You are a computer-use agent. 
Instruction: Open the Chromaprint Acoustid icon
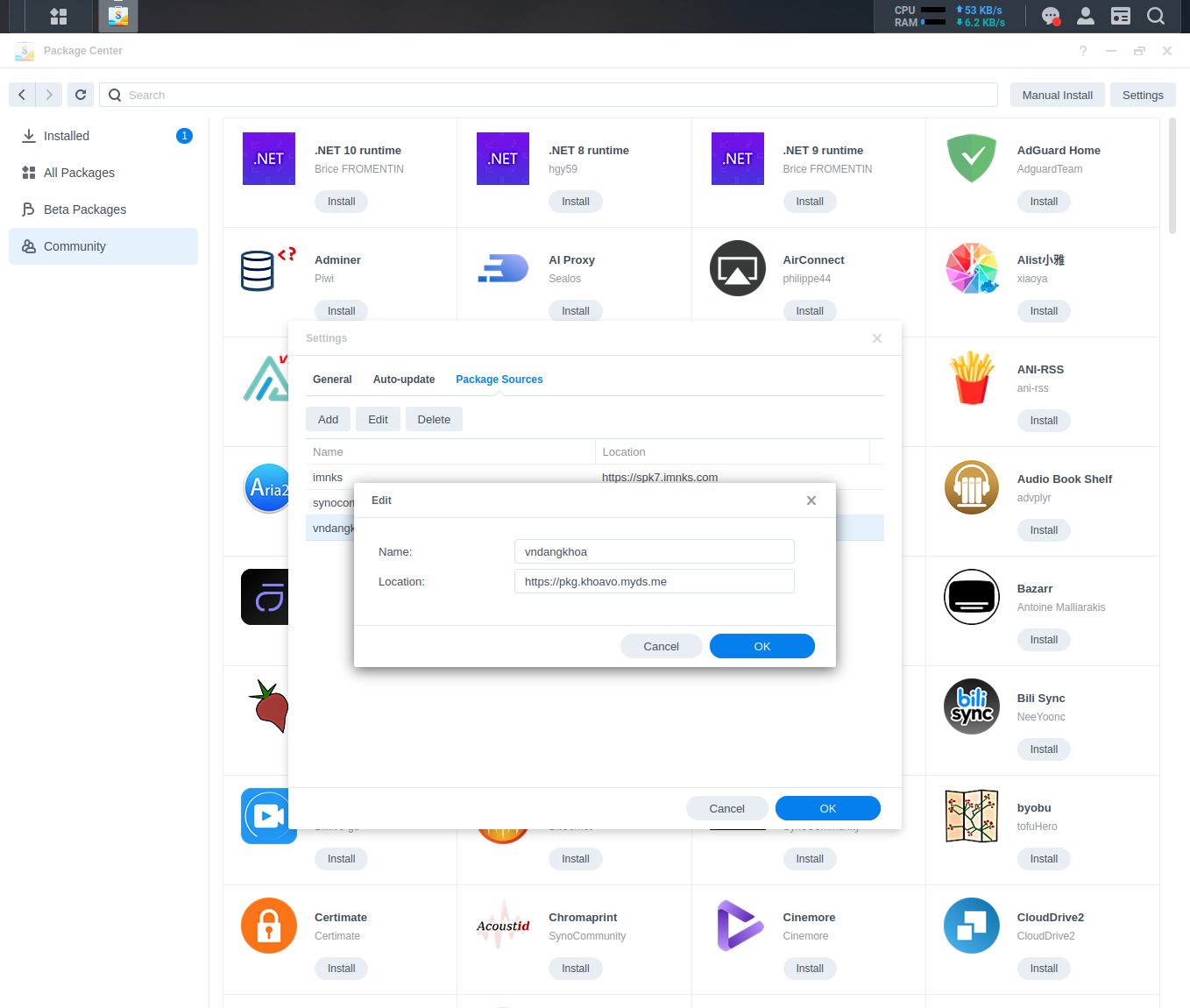(503, 926)
